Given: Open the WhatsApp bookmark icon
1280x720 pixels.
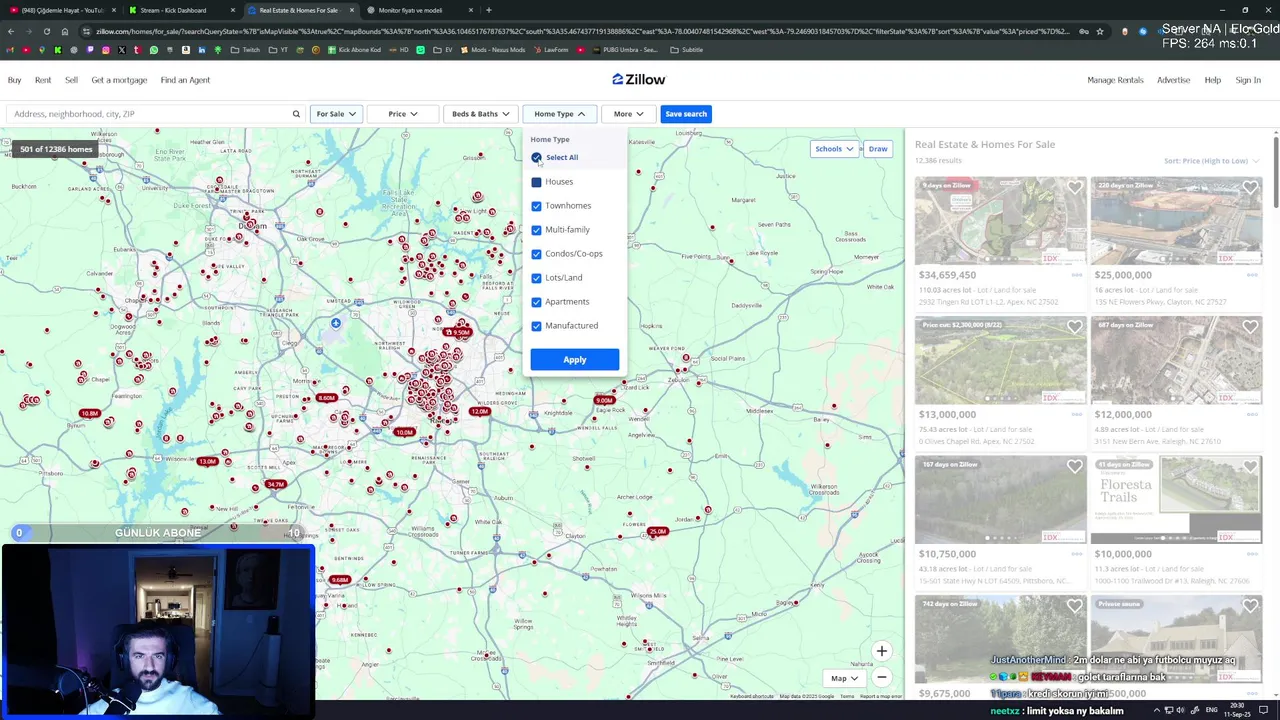Looking at the screenshot, I should 153,50.
